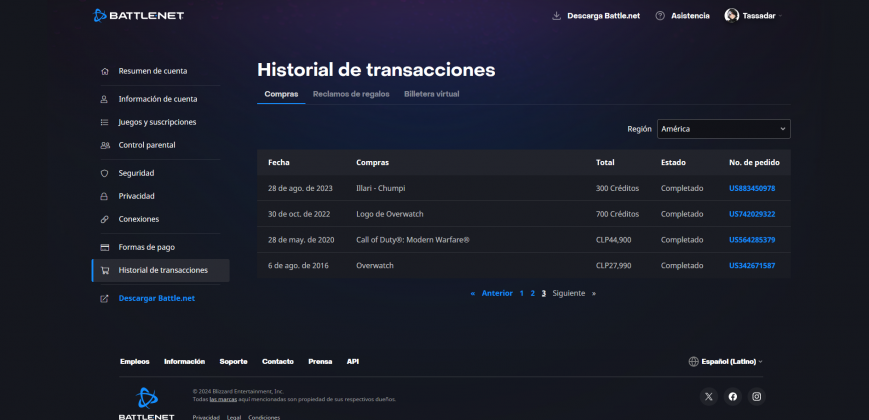869x420 pixels.
Task: Click the Tassadar profile avatar
Action: coord(731,16)
